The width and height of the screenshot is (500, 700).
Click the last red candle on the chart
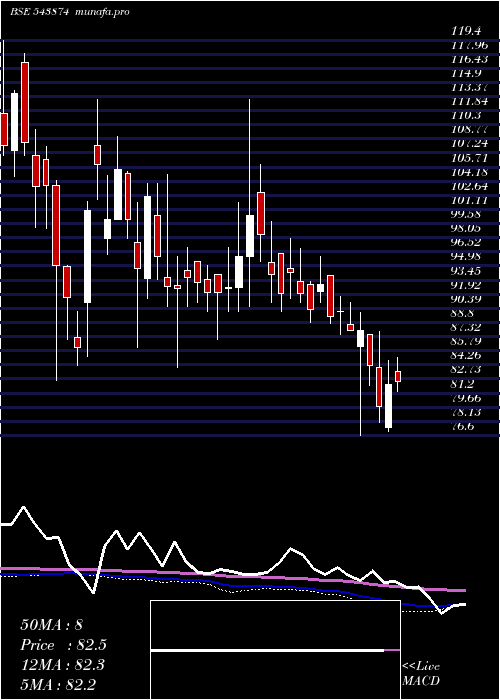(398, 376)
